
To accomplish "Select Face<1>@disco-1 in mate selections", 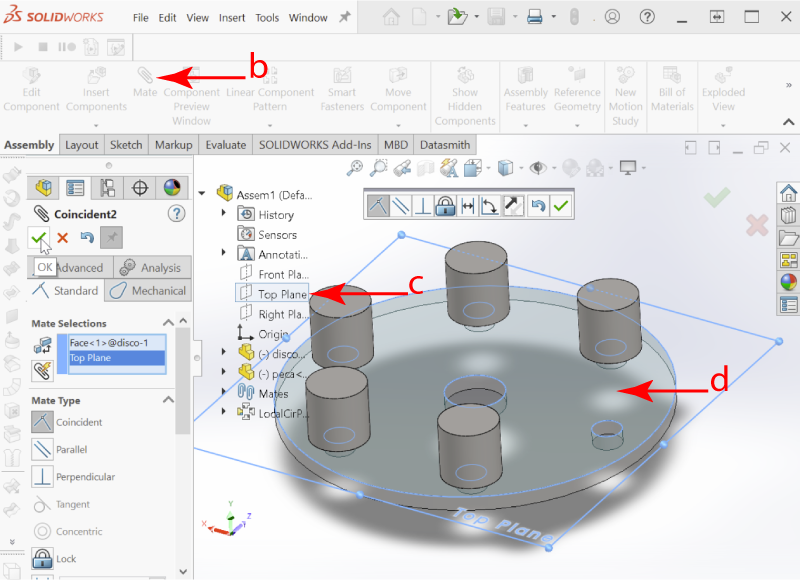I will [117, 342].
